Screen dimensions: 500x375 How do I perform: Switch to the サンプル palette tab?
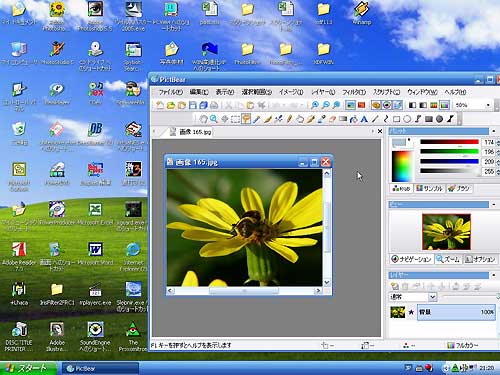(429, 188)
